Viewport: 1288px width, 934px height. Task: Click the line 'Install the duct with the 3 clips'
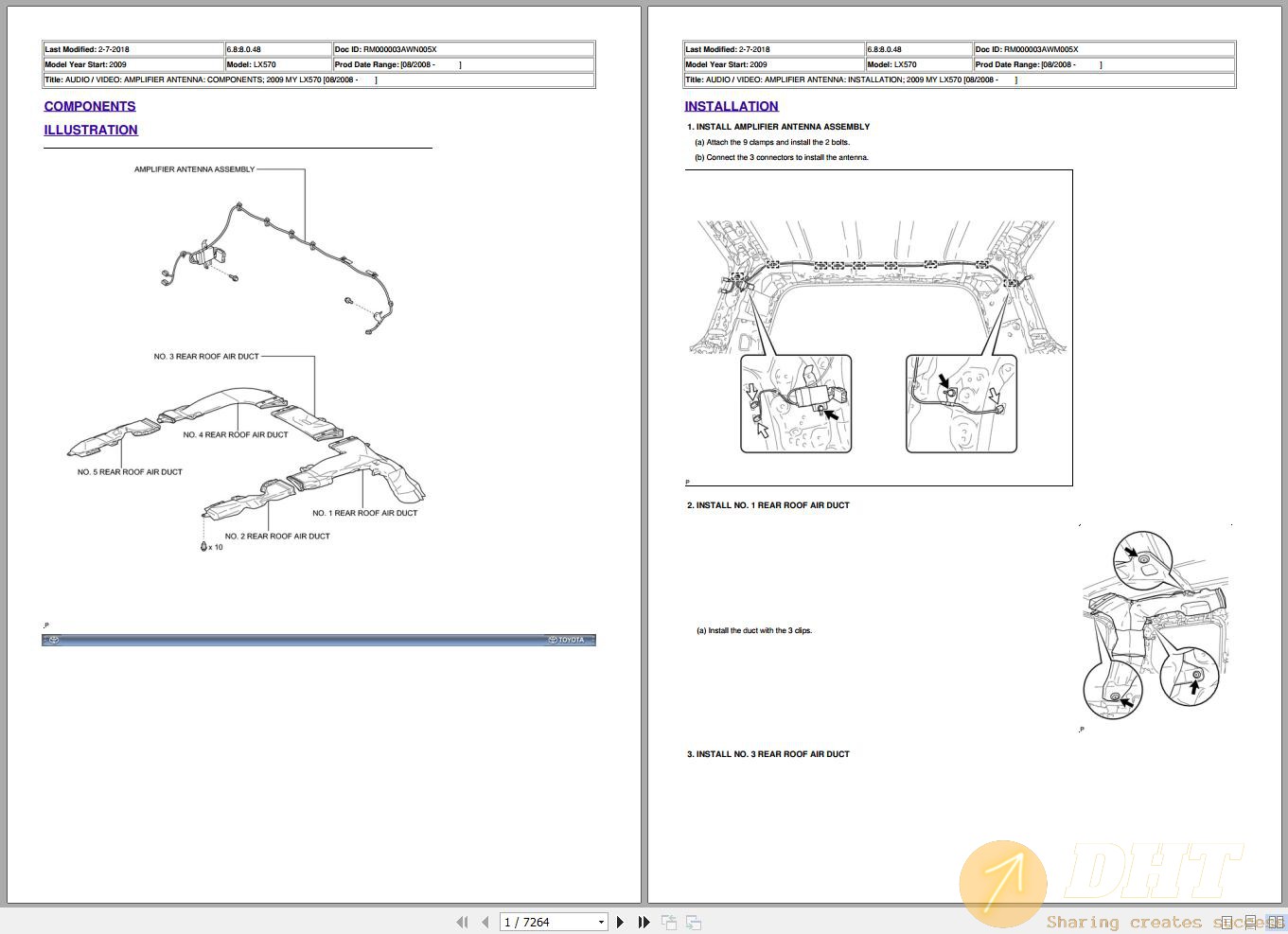(754, 630)
